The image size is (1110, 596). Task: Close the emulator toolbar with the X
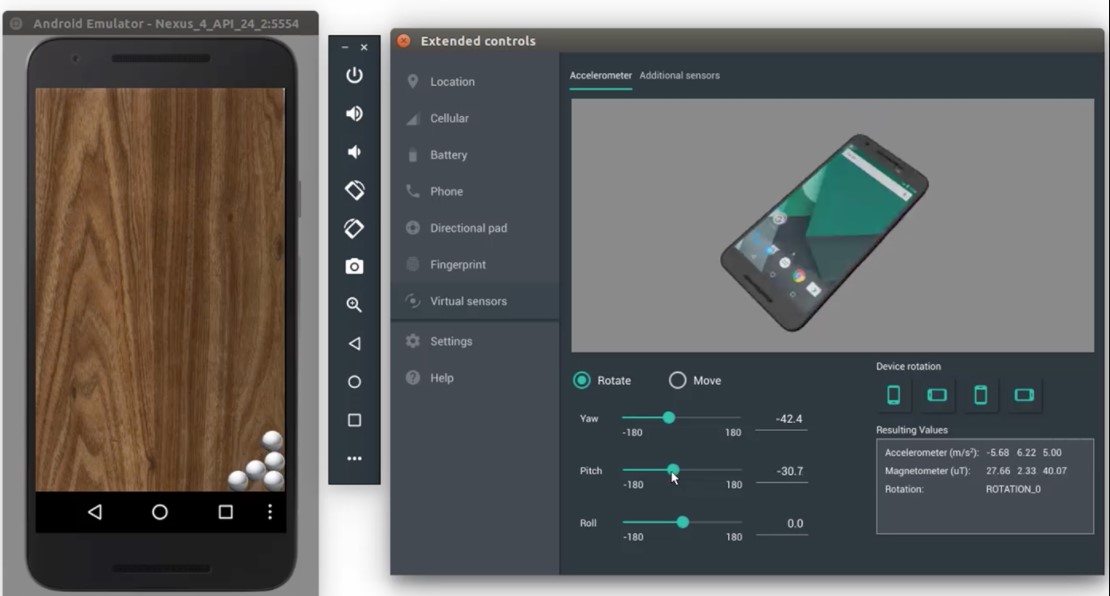364,47
